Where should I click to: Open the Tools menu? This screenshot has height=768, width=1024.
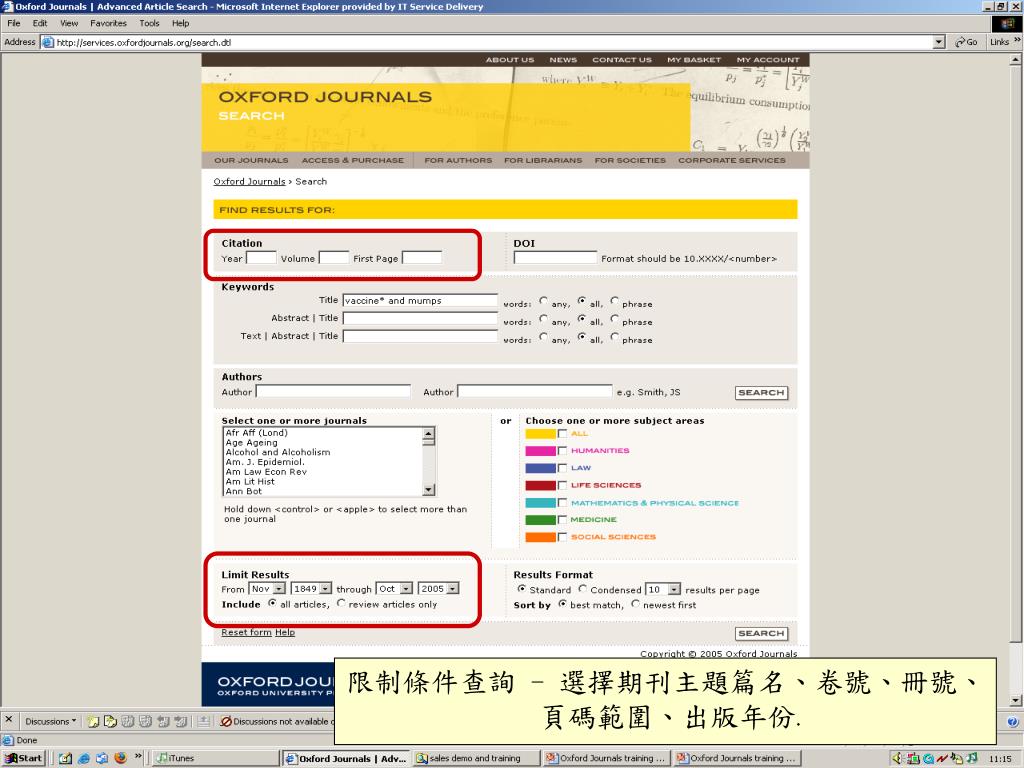coord(150,24)
